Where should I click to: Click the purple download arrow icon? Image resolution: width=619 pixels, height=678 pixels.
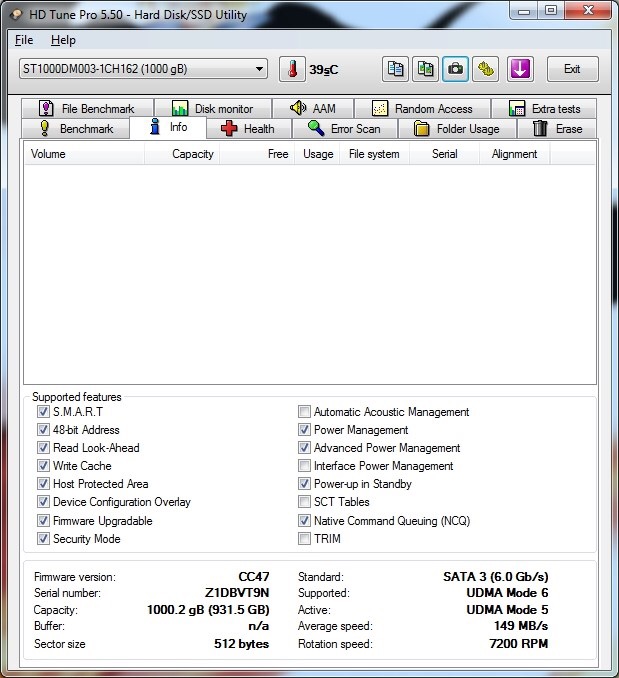pos(520,69)
